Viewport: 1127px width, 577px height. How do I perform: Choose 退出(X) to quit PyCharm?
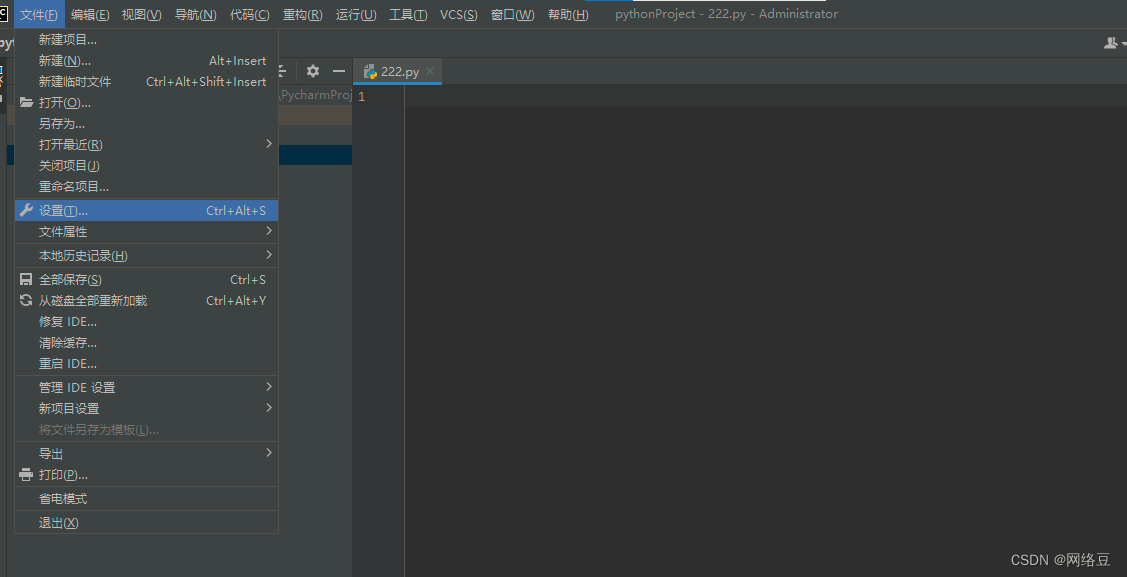tap(147, 522)
